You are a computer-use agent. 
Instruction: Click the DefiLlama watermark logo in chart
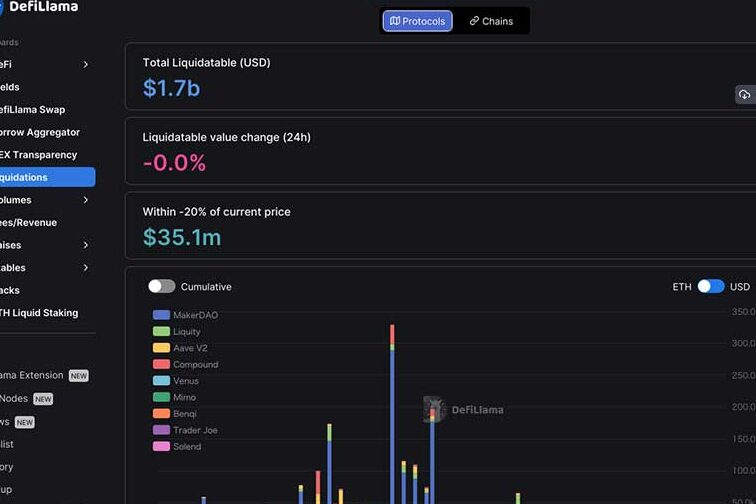(435, 409)
